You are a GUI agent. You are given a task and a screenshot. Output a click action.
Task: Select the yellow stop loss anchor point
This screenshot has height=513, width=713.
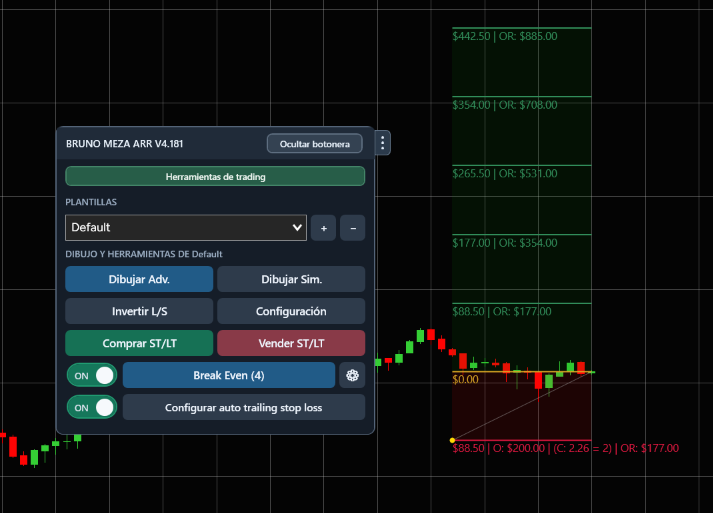[452, 440]
